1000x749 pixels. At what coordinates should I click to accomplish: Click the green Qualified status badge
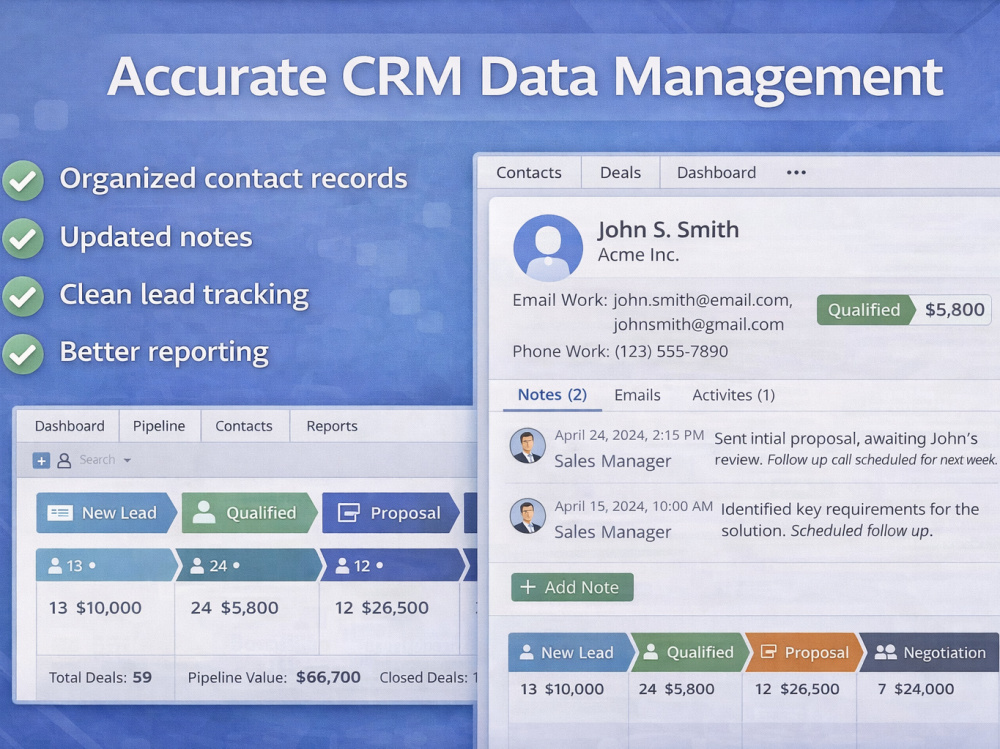(865, 309)
